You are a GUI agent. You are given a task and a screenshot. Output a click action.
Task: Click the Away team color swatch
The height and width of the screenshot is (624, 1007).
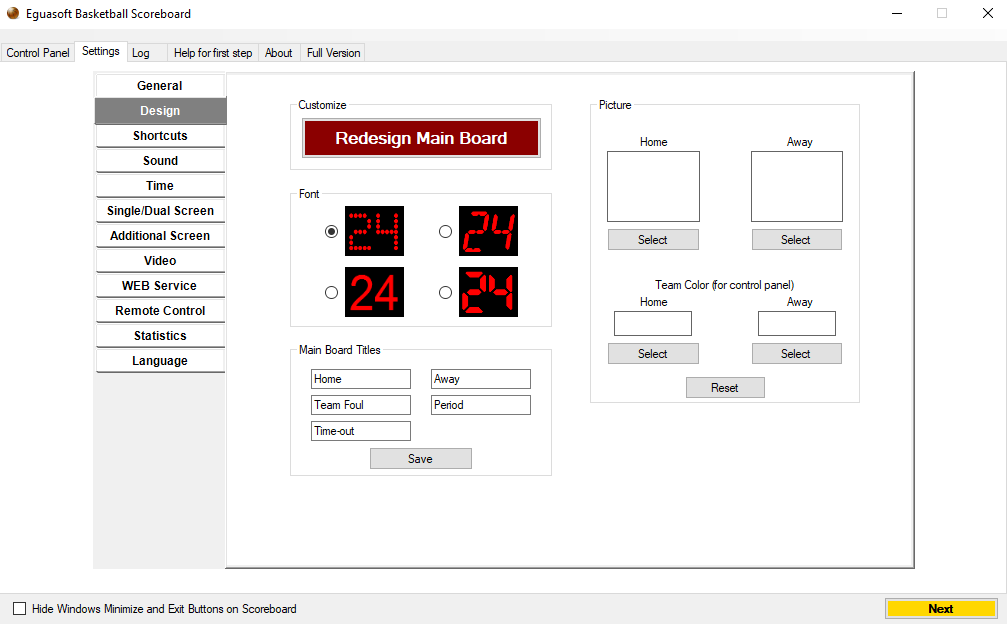797,324
